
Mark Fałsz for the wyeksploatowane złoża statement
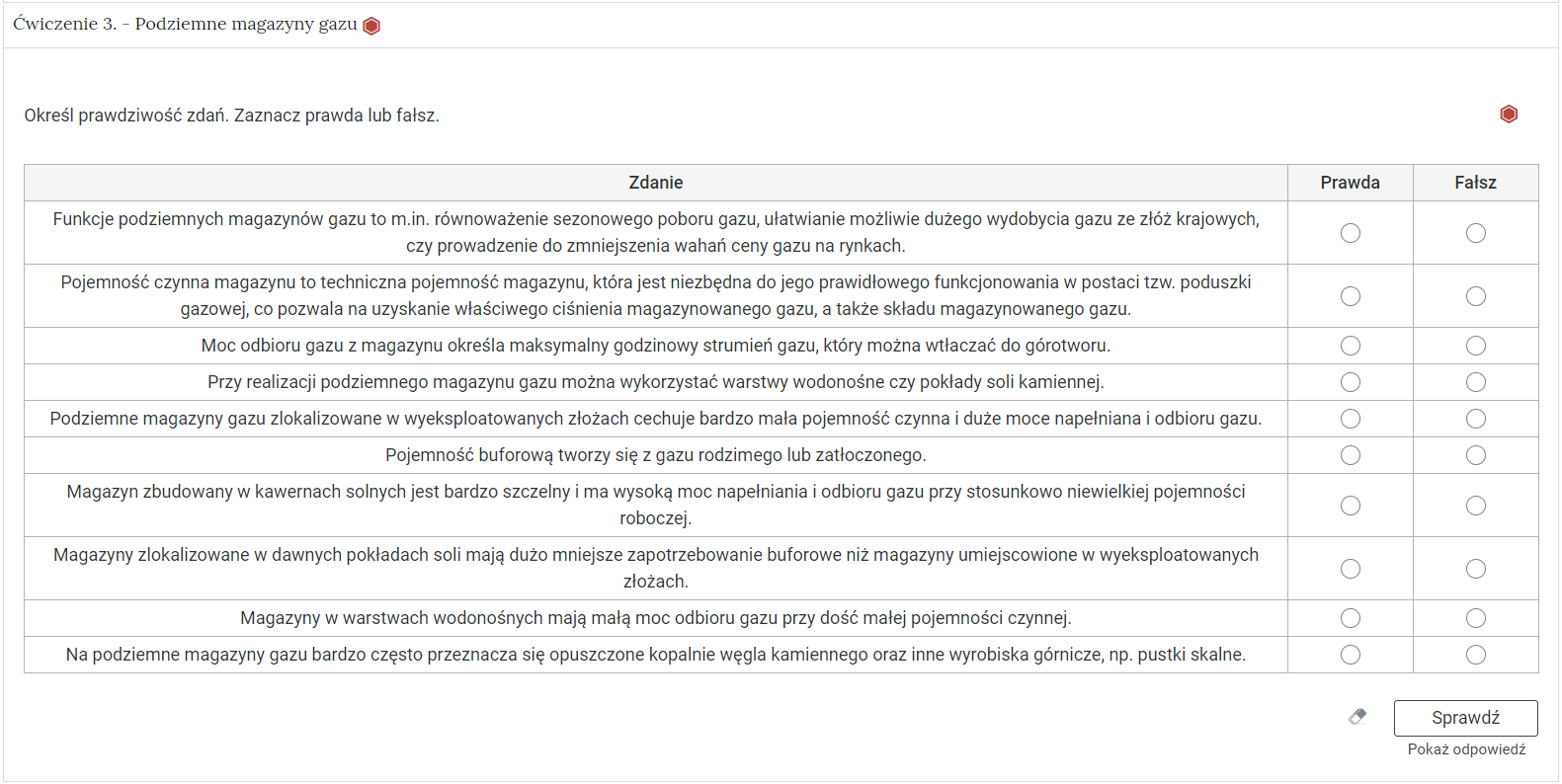tap(1475, 419)
